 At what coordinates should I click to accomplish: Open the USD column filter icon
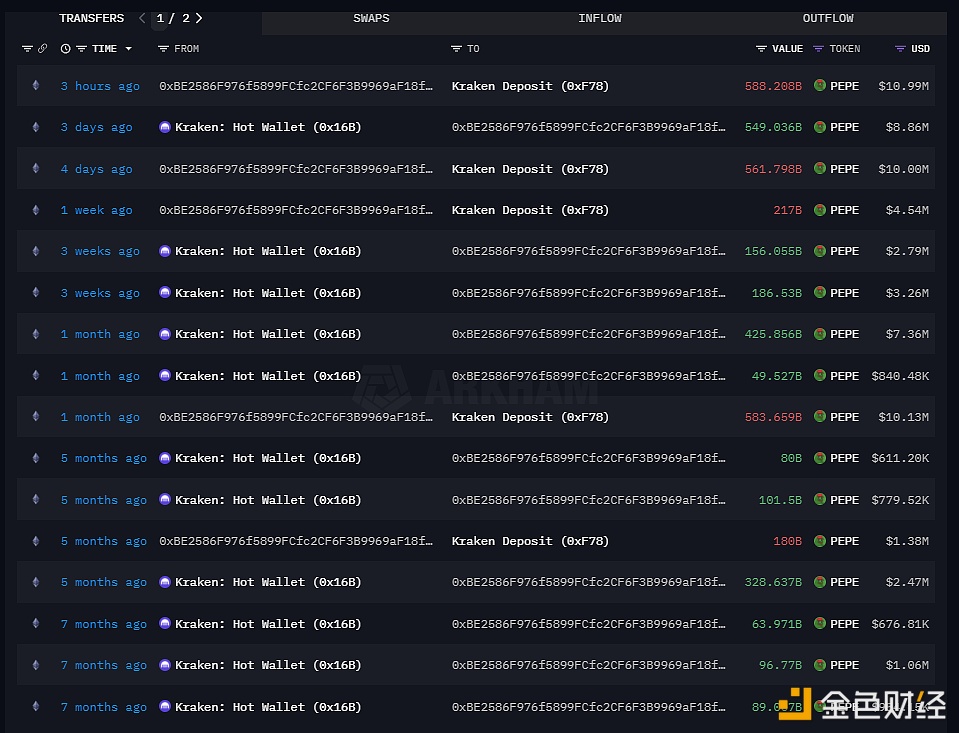tap(900, 49)
